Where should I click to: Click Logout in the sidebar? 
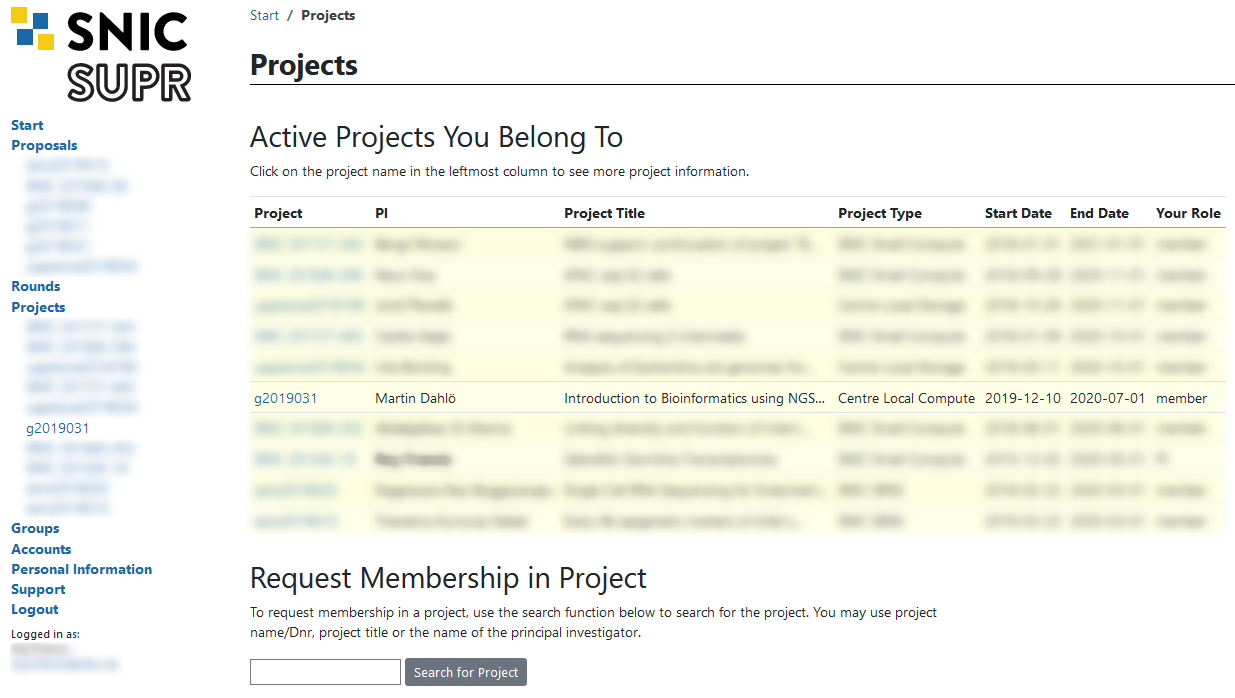click(x=35, y=609)
